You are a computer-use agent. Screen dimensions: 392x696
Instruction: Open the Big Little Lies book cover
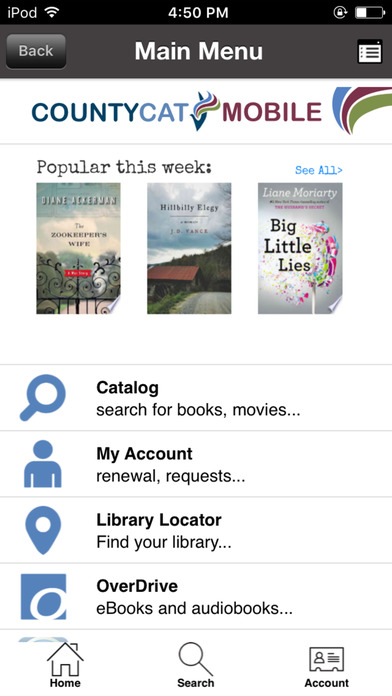click(x=300, y=249)
